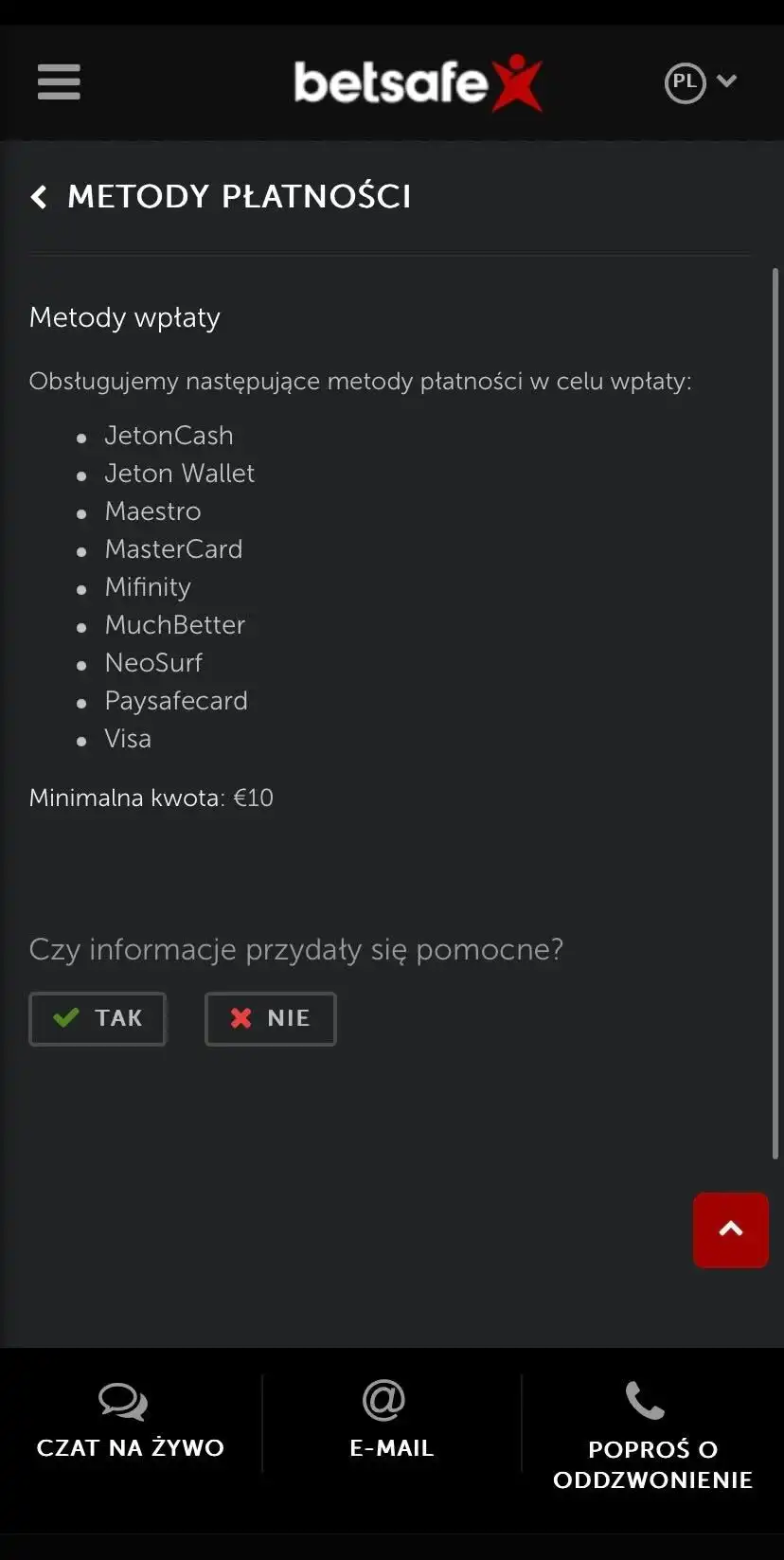Viewport: 784px width, 1560px height.
Task: Expand the language dropdown arrow
Action: pos(727,81)
